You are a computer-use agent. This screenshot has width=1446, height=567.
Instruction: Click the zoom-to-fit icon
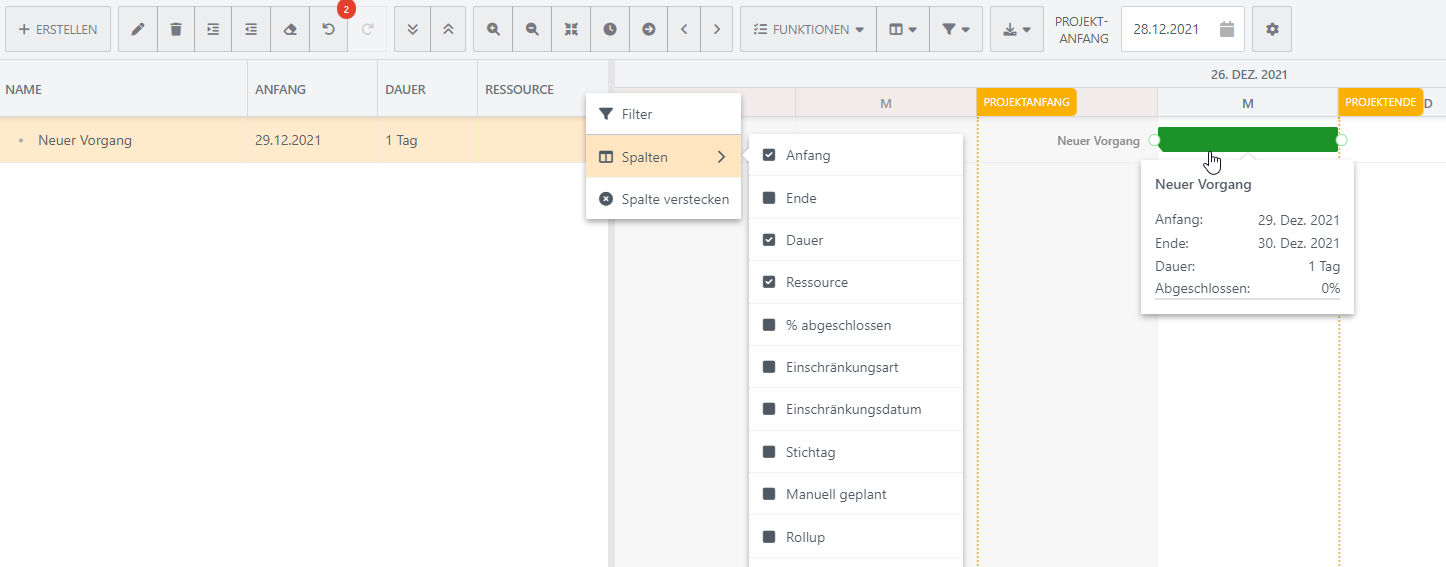click(x=571, y=29)
